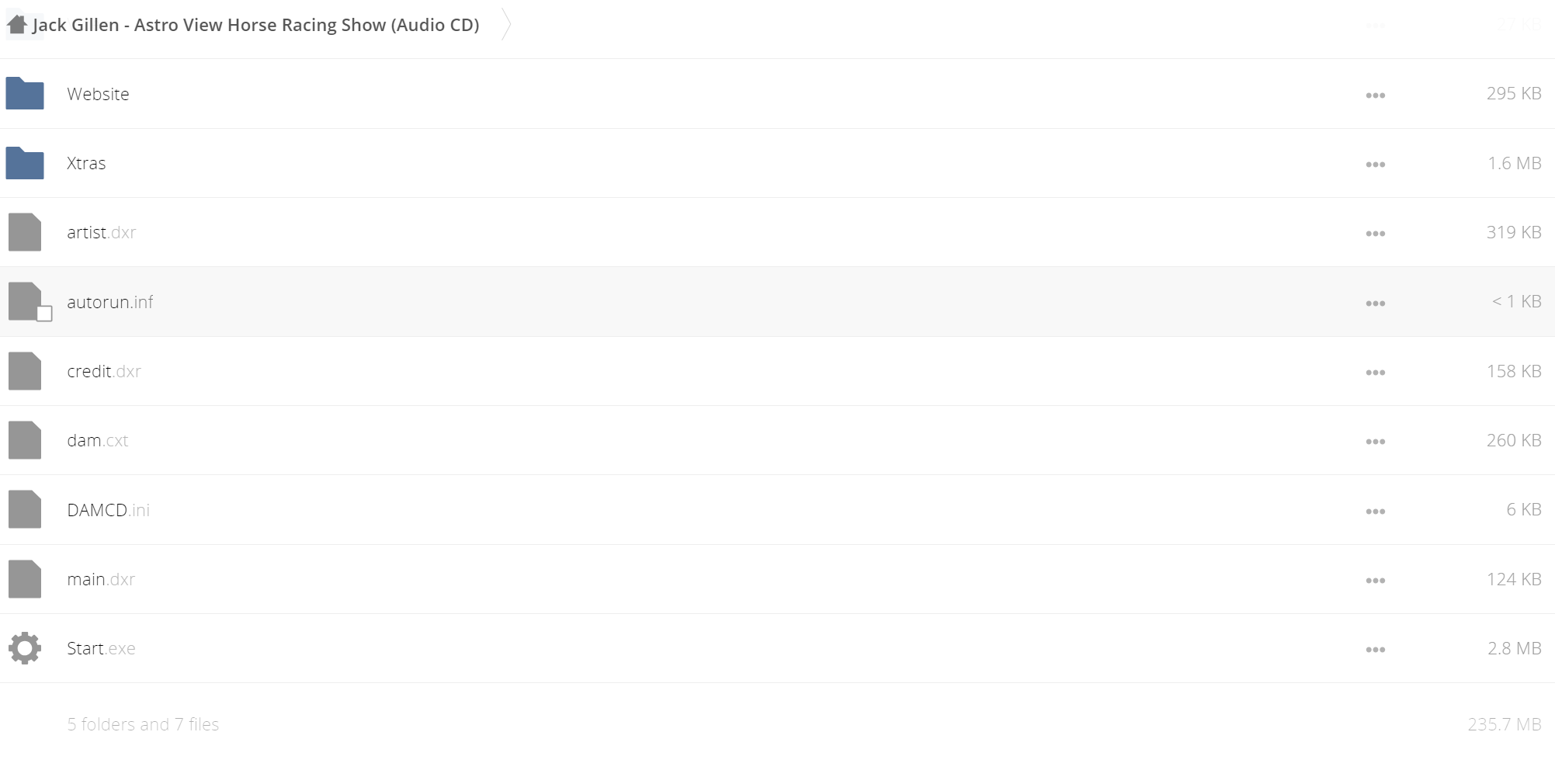Click the Start.exe gear icon
This screenshot has height=784, width=1555.
(25, 648)
